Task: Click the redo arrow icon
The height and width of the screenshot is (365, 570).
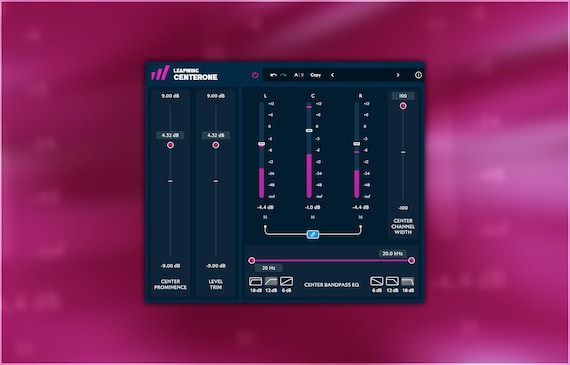Action: (284, 75)
